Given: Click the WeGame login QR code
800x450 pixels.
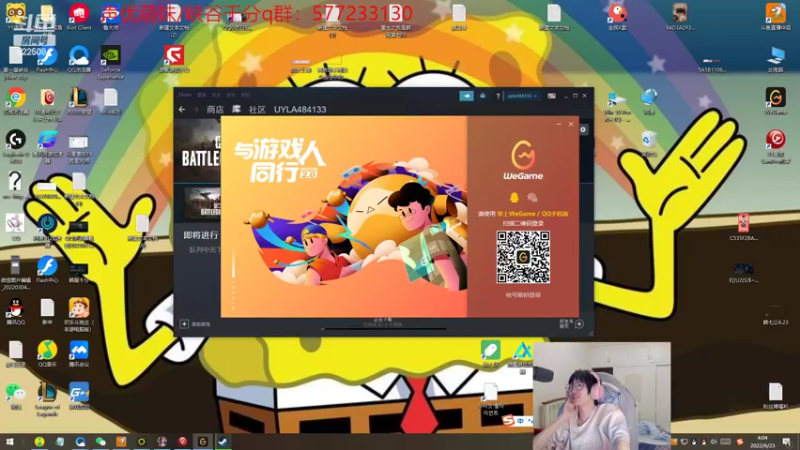Looking at the screenshot, I should coord(523,257).
